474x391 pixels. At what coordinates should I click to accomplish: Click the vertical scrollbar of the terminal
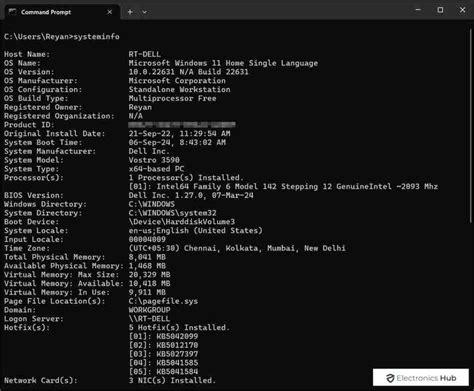[x=471, y=127]
